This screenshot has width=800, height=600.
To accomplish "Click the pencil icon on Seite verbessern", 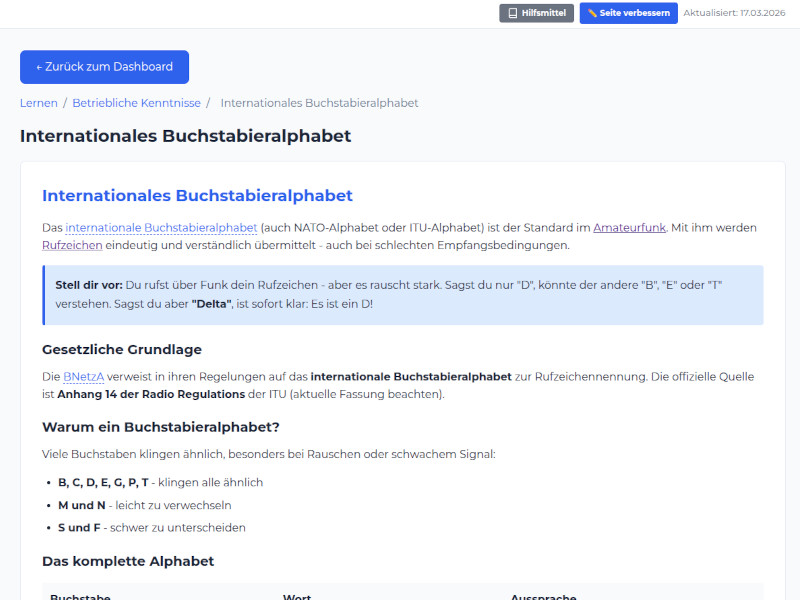I will [x=593, y=13].
